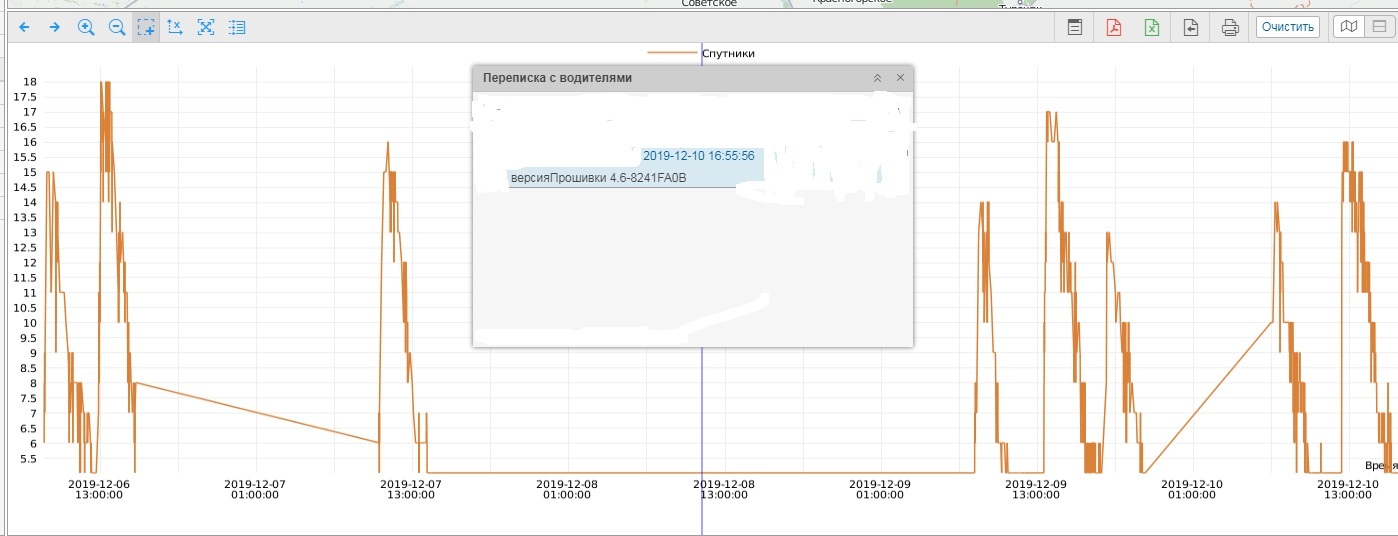Switch to map view

1349,27
